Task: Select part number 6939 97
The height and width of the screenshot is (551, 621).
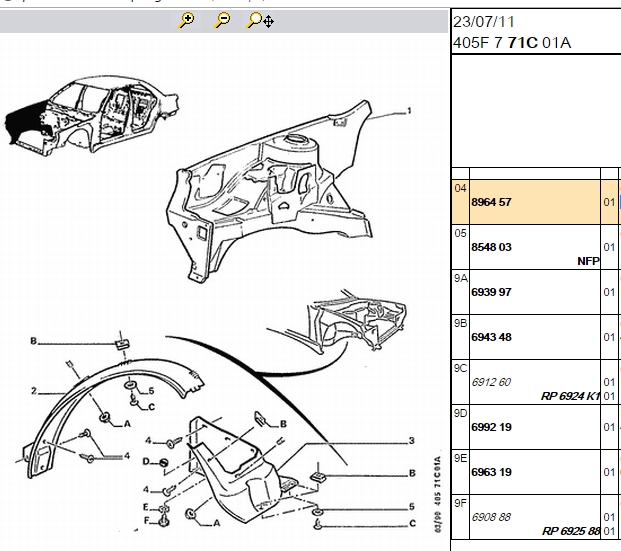Action: (491, 292)
